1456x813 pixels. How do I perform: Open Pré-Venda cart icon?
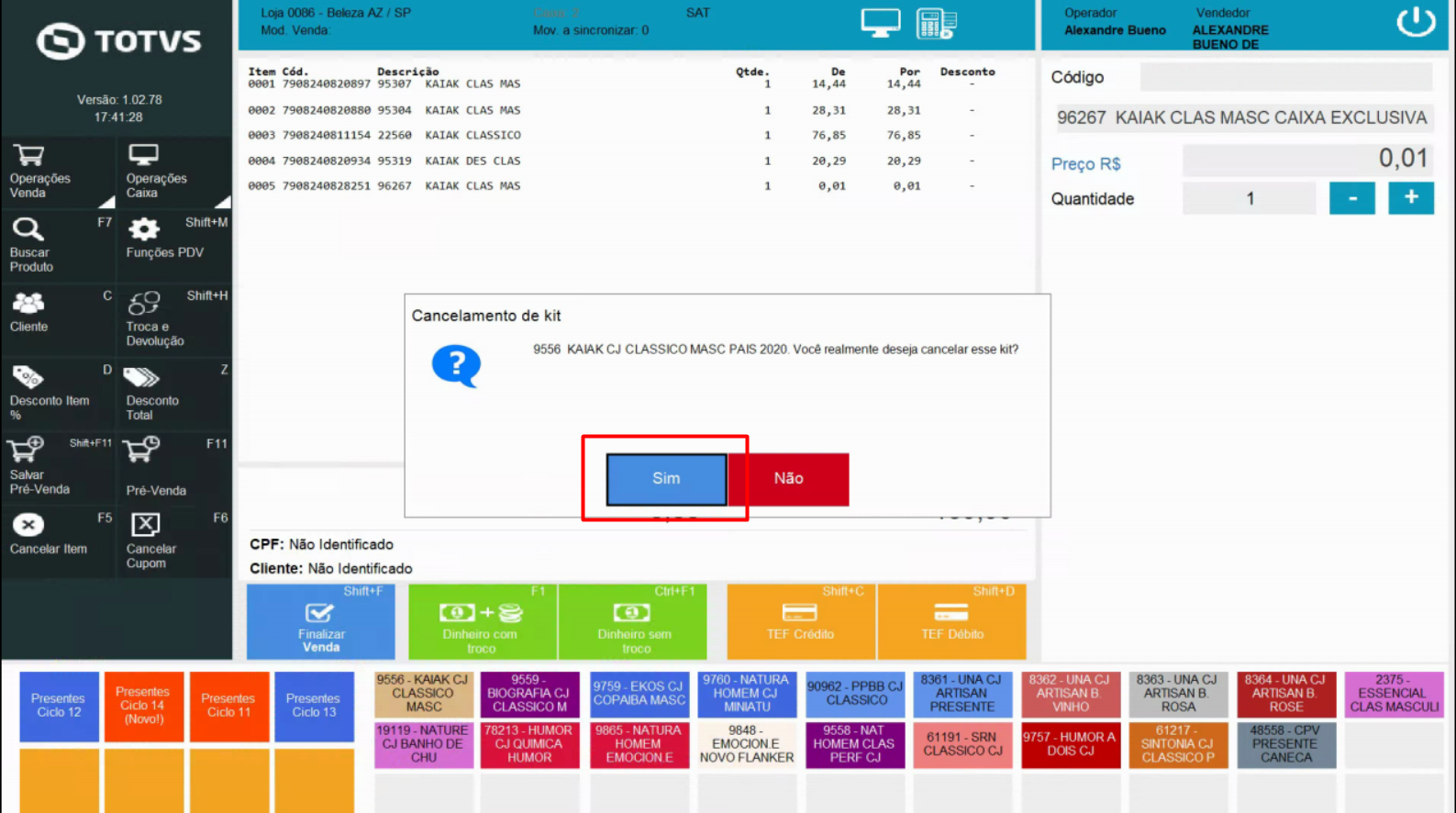141,451
